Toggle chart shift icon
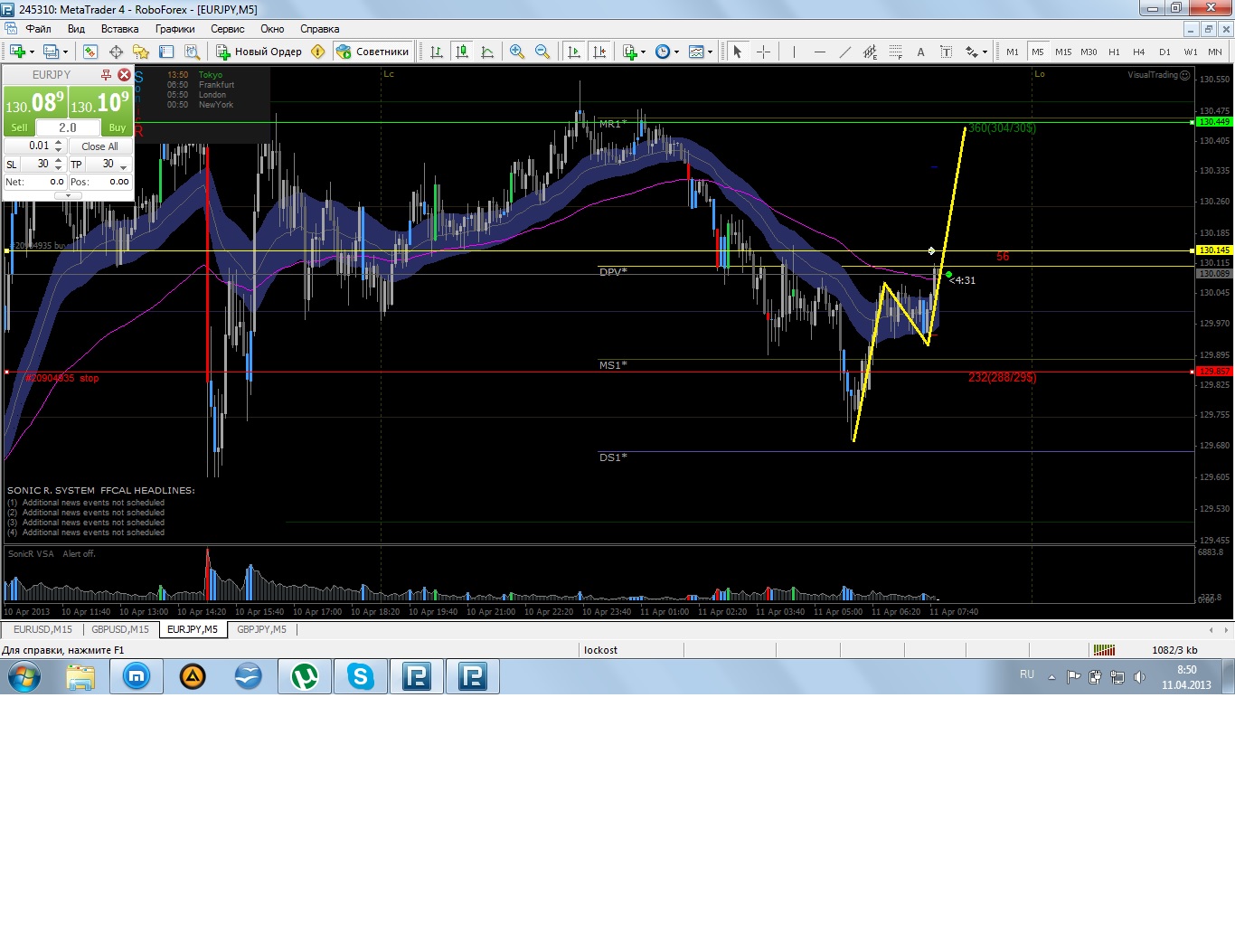1235x952 pixels. 599,52
